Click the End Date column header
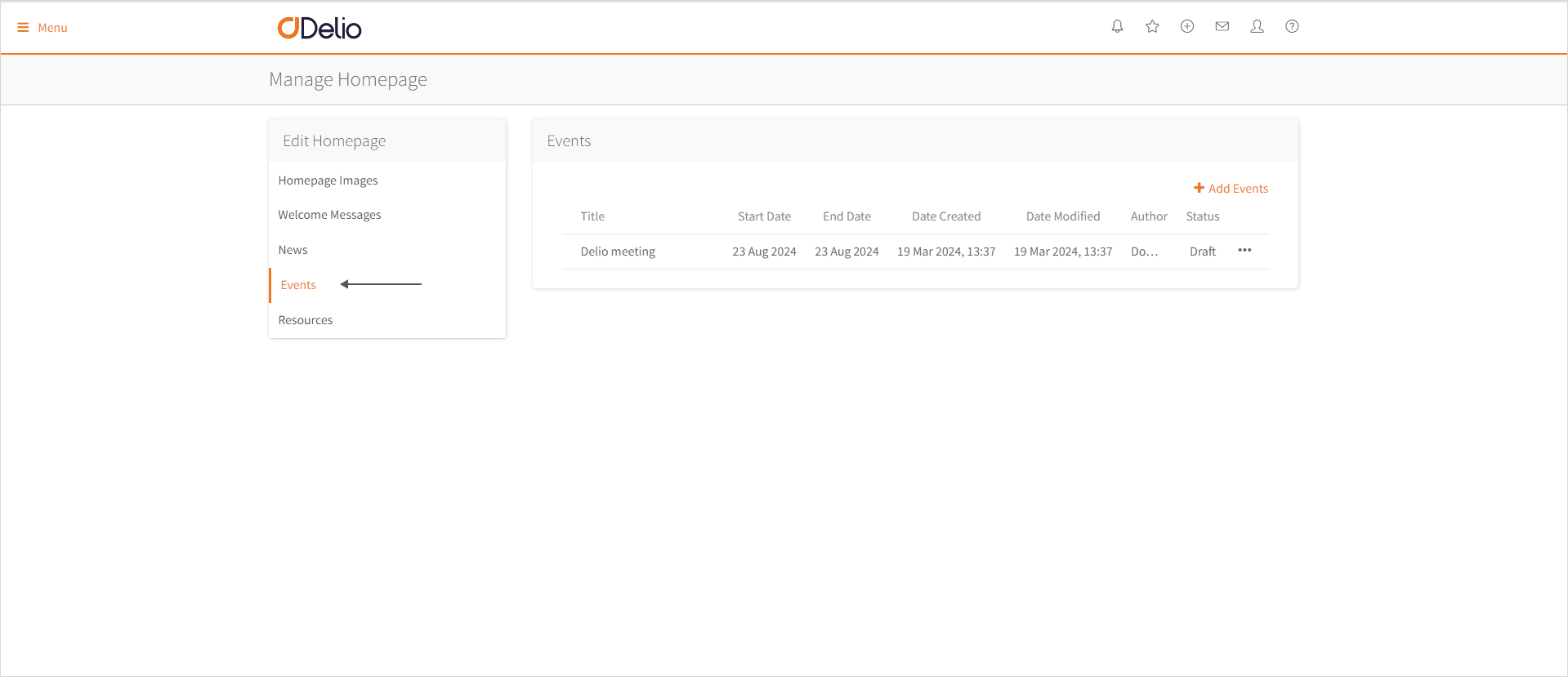1568x677 pixels. (847, 216)
